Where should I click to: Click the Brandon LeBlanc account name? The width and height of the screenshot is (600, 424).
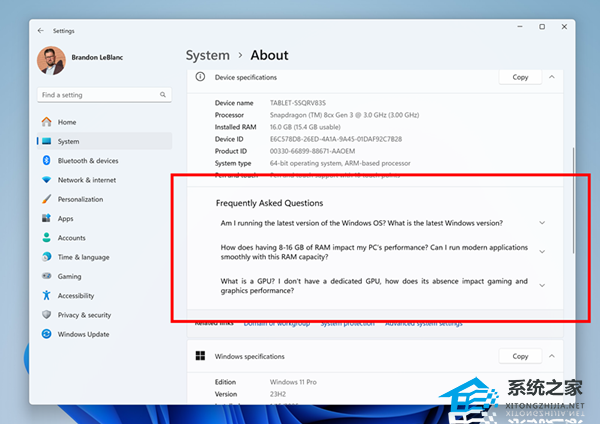(x=97, y=57)
